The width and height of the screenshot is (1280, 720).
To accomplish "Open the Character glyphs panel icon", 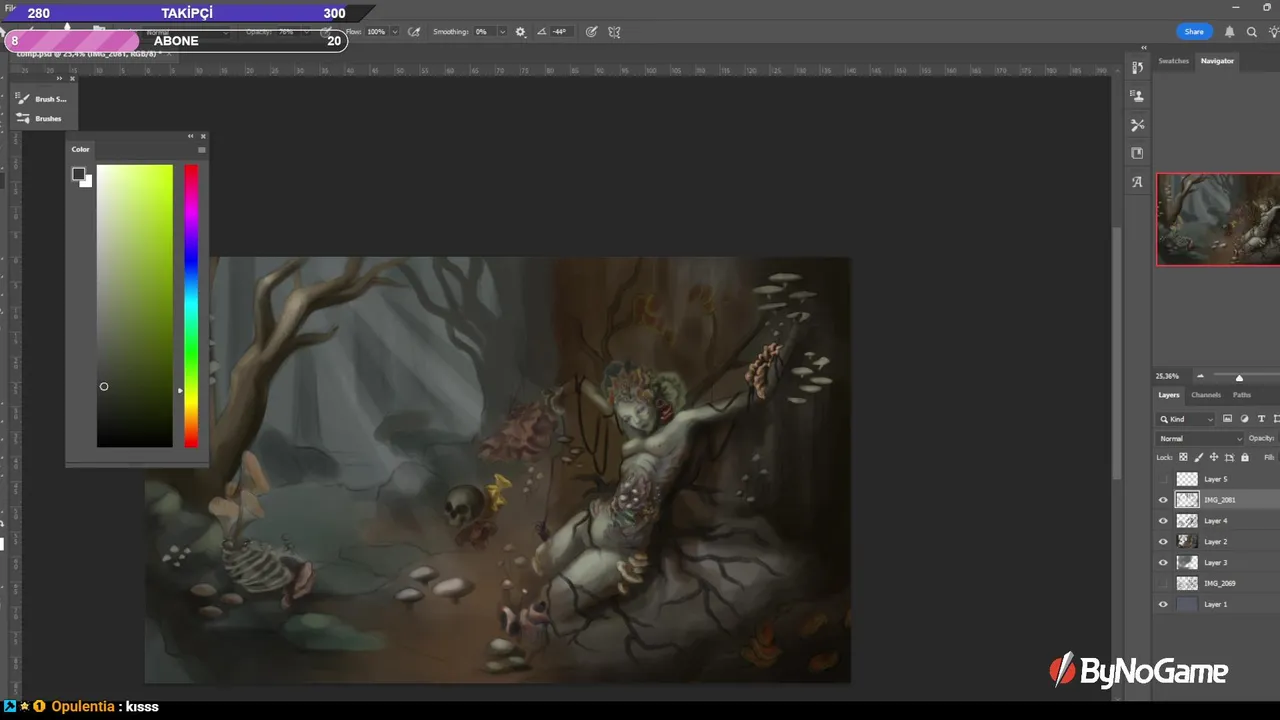I will 1137,182.
